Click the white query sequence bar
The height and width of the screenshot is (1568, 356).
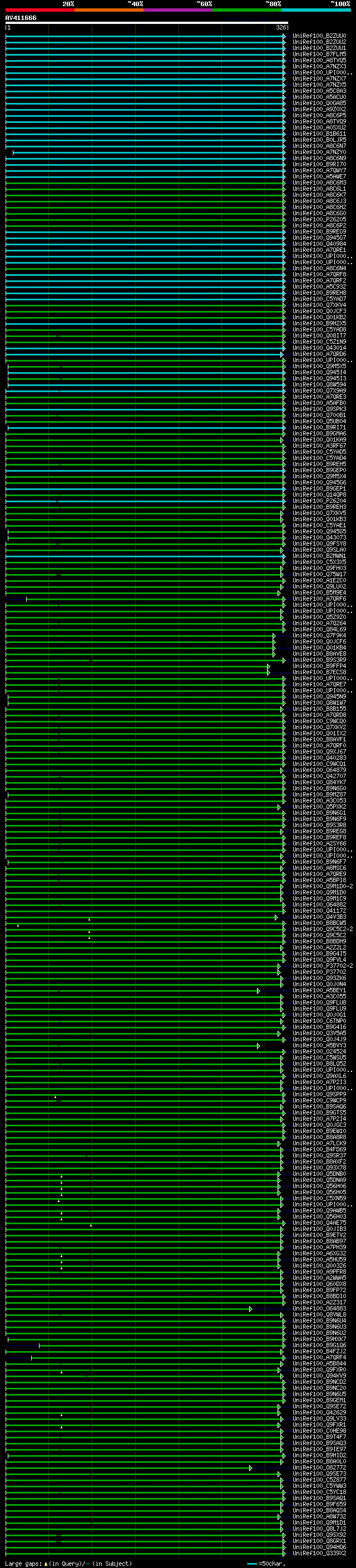(147, 22)
